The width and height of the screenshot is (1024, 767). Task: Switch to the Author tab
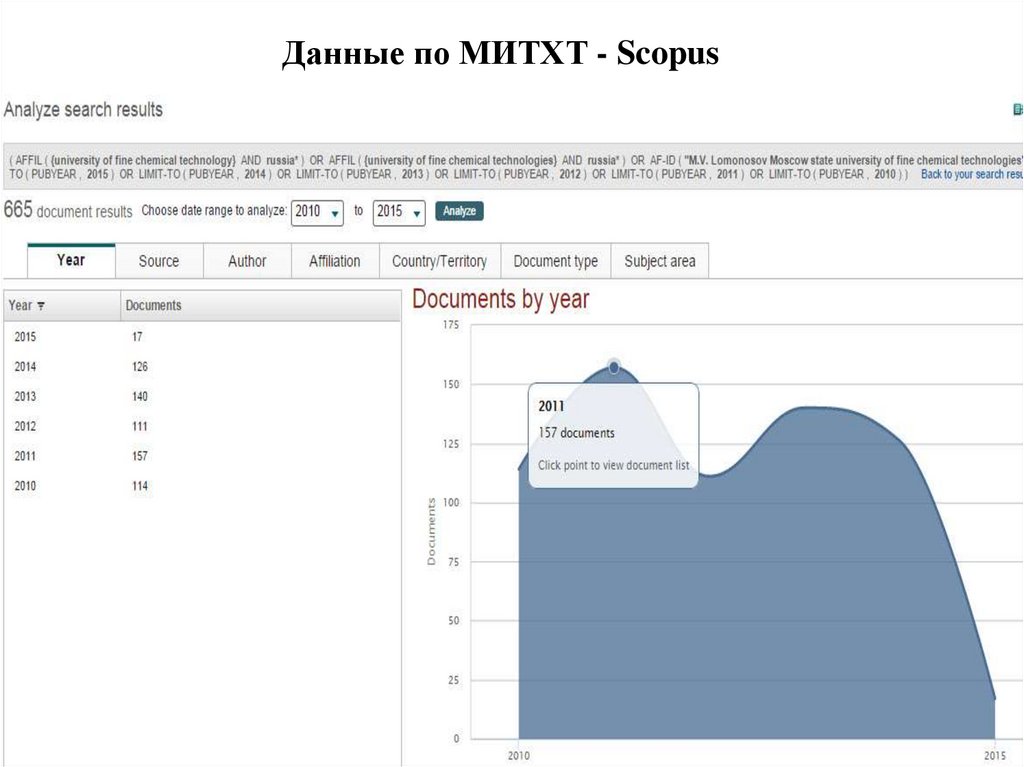(246, 260)
